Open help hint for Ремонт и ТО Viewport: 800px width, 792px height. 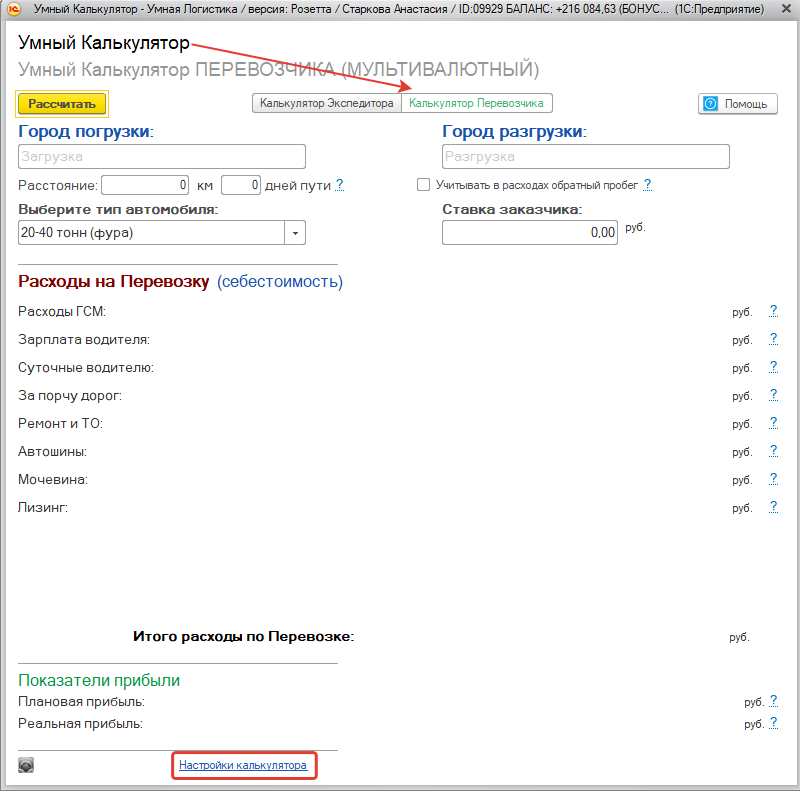tap(773, 423)
